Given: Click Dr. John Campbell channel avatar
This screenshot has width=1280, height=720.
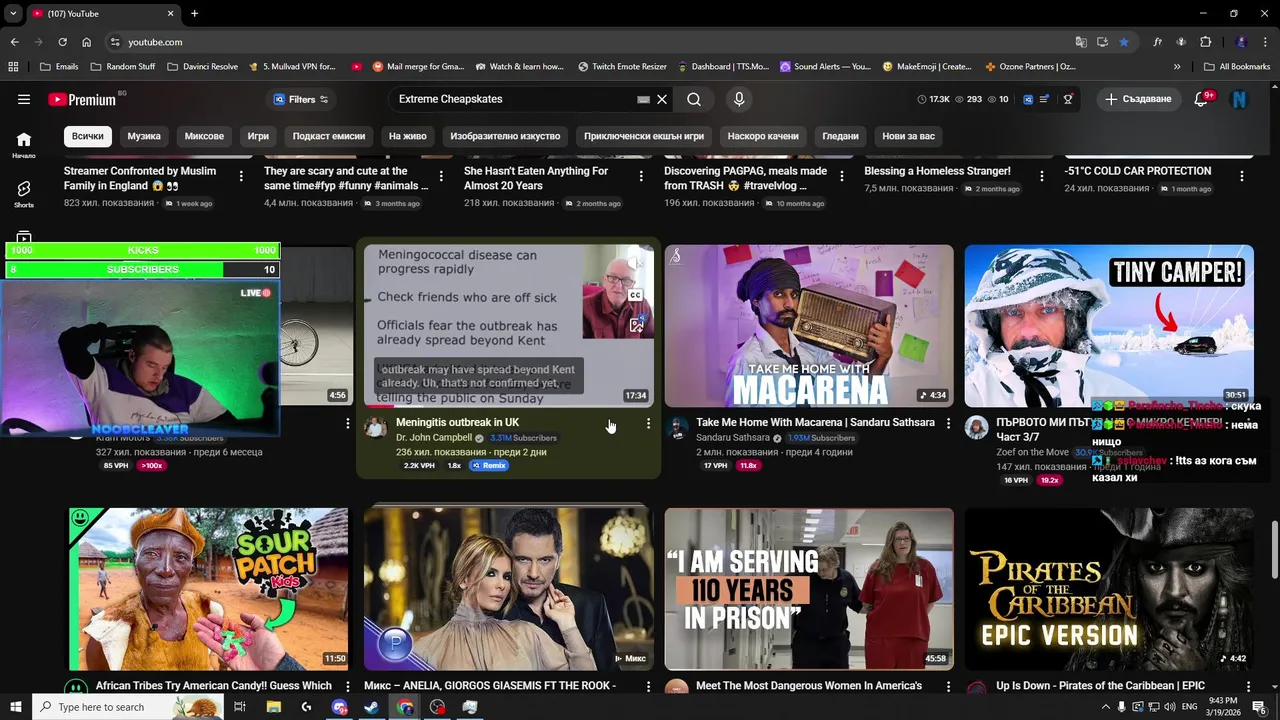Looking at the screenshot, I should (x=376, y=428).
